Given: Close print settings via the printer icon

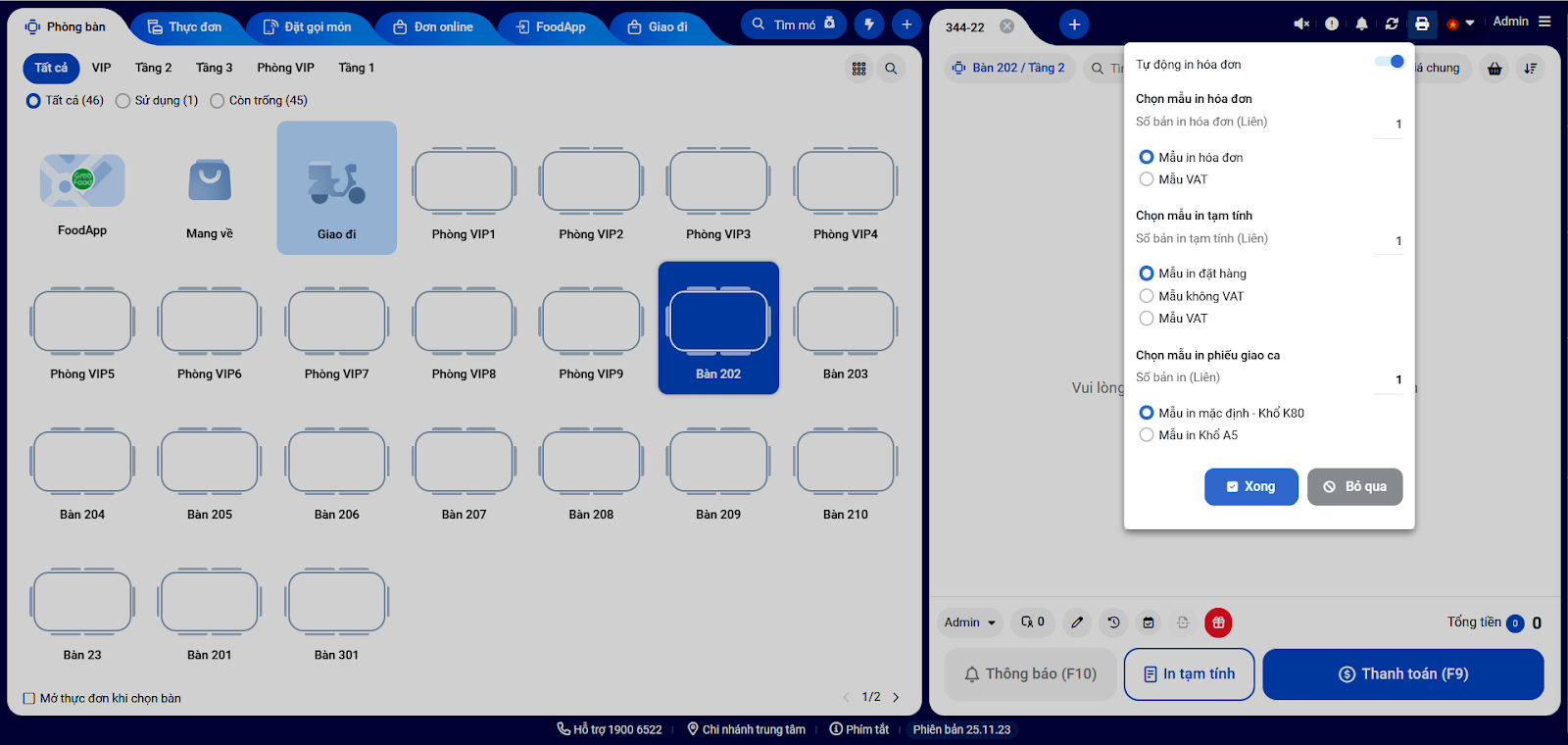Looking at the screenshot, I should point(1422,24).
